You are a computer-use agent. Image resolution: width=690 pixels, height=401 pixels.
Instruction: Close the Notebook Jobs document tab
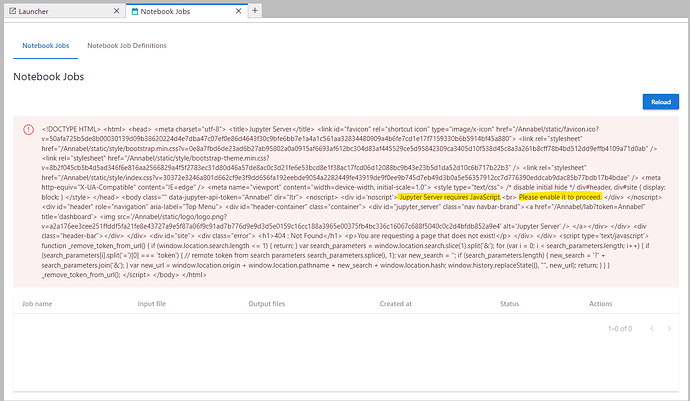239,11
